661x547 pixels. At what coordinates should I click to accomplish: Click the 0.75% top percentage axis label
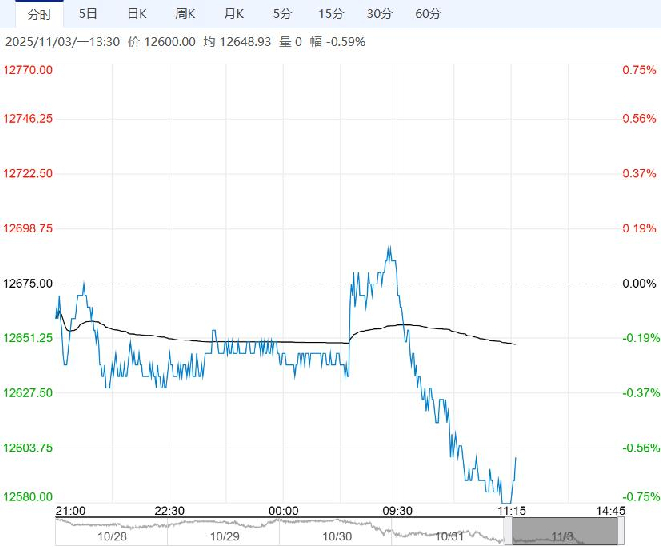pos(633,70)
